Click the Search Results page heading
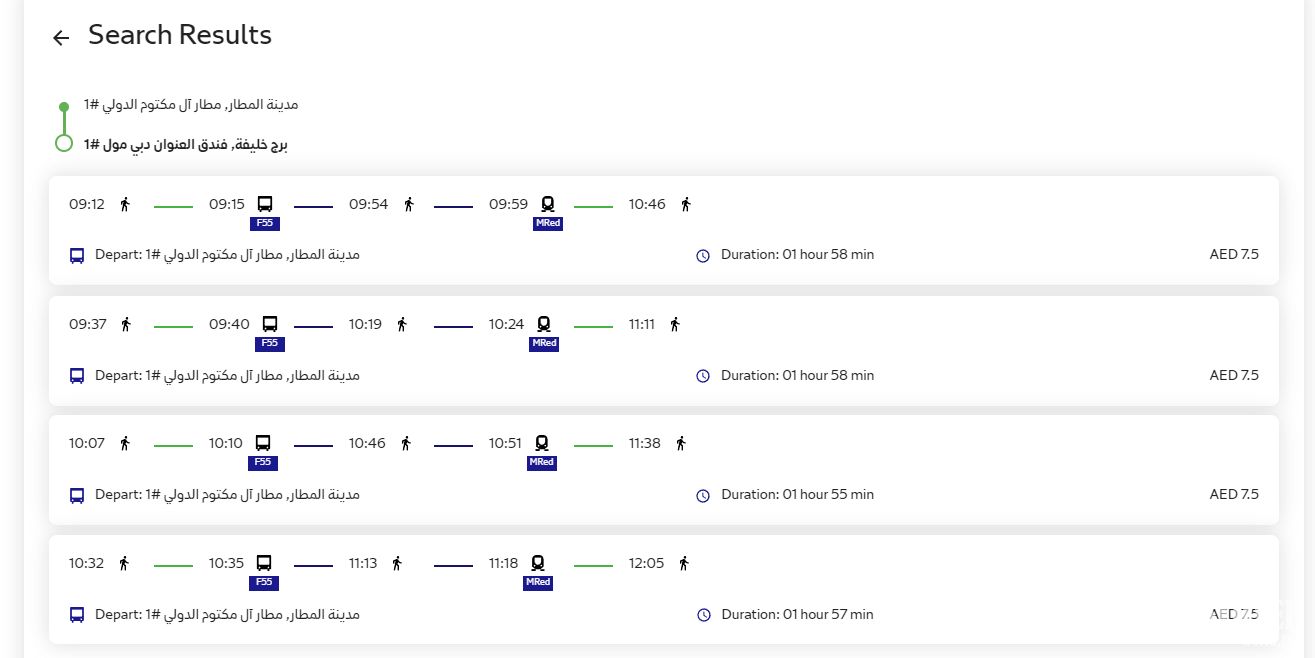This screenshot has height=658, width=1315. 180,35
